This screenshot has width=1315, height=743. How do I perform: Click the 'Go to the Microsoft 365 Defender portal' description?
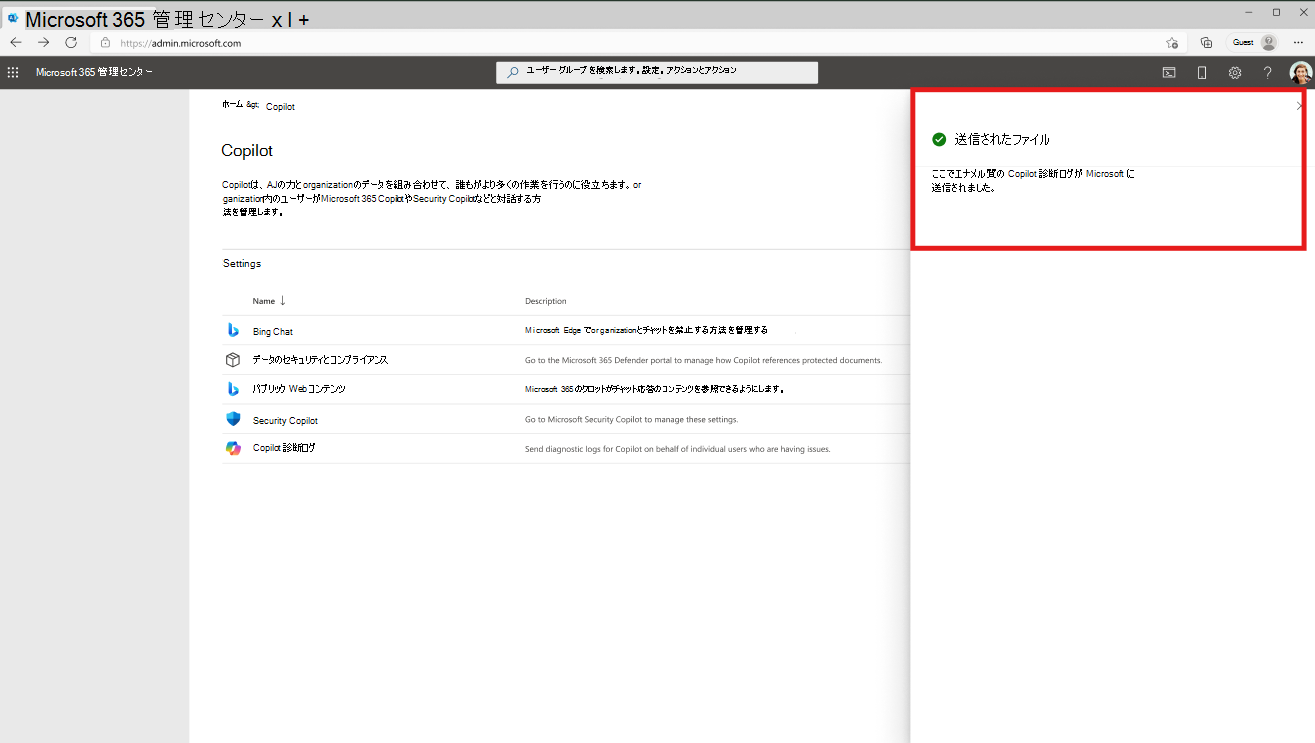[x=704, y=360]
